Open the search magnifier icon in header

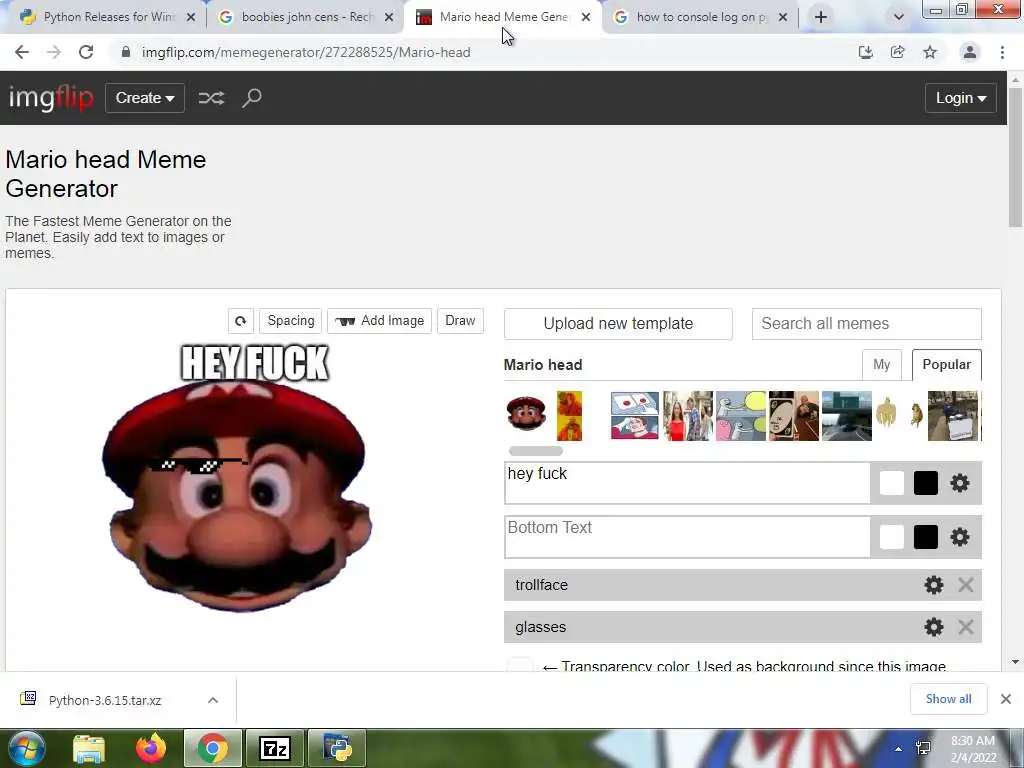251,98
